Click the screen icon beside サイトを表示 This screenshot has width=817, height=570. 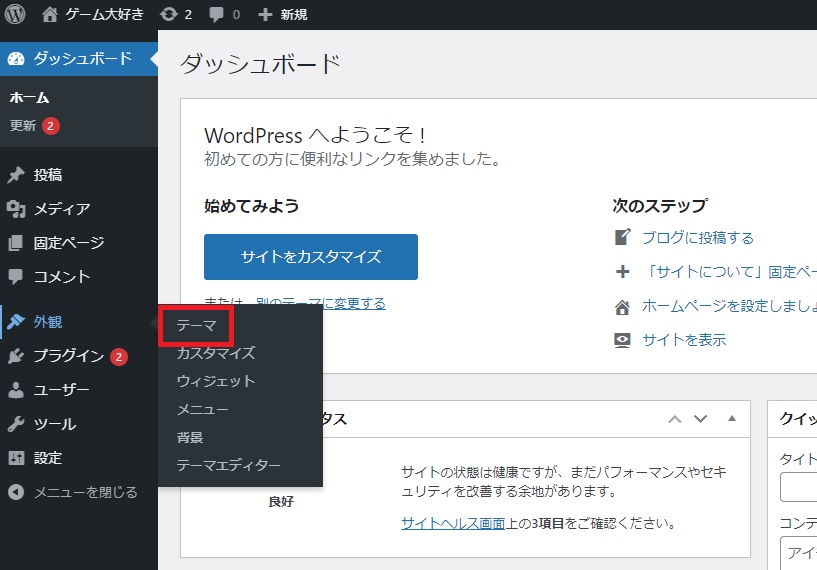pyautogui.click(x=622, y=340)
